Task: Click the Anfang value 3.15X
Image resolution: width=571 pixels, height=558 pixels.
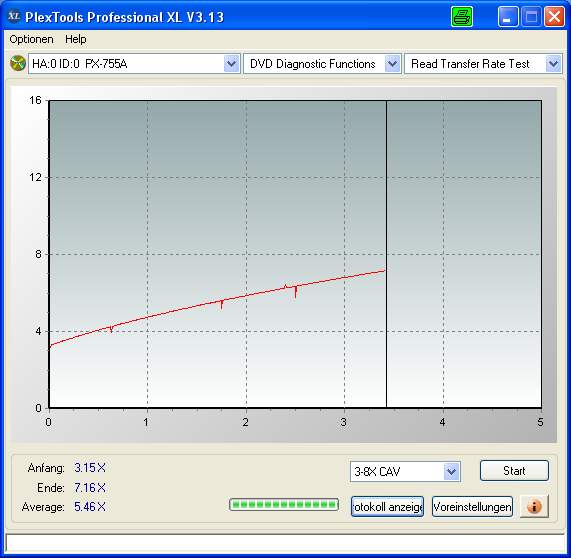Action: click(90, 468)
